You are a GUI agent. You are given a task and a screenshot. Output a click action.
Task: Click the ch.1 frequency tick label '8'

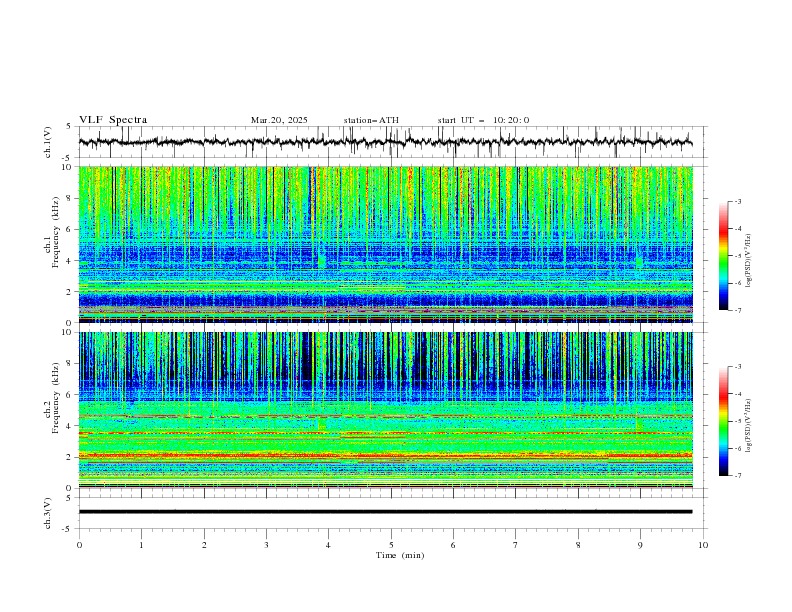[69, 198]
